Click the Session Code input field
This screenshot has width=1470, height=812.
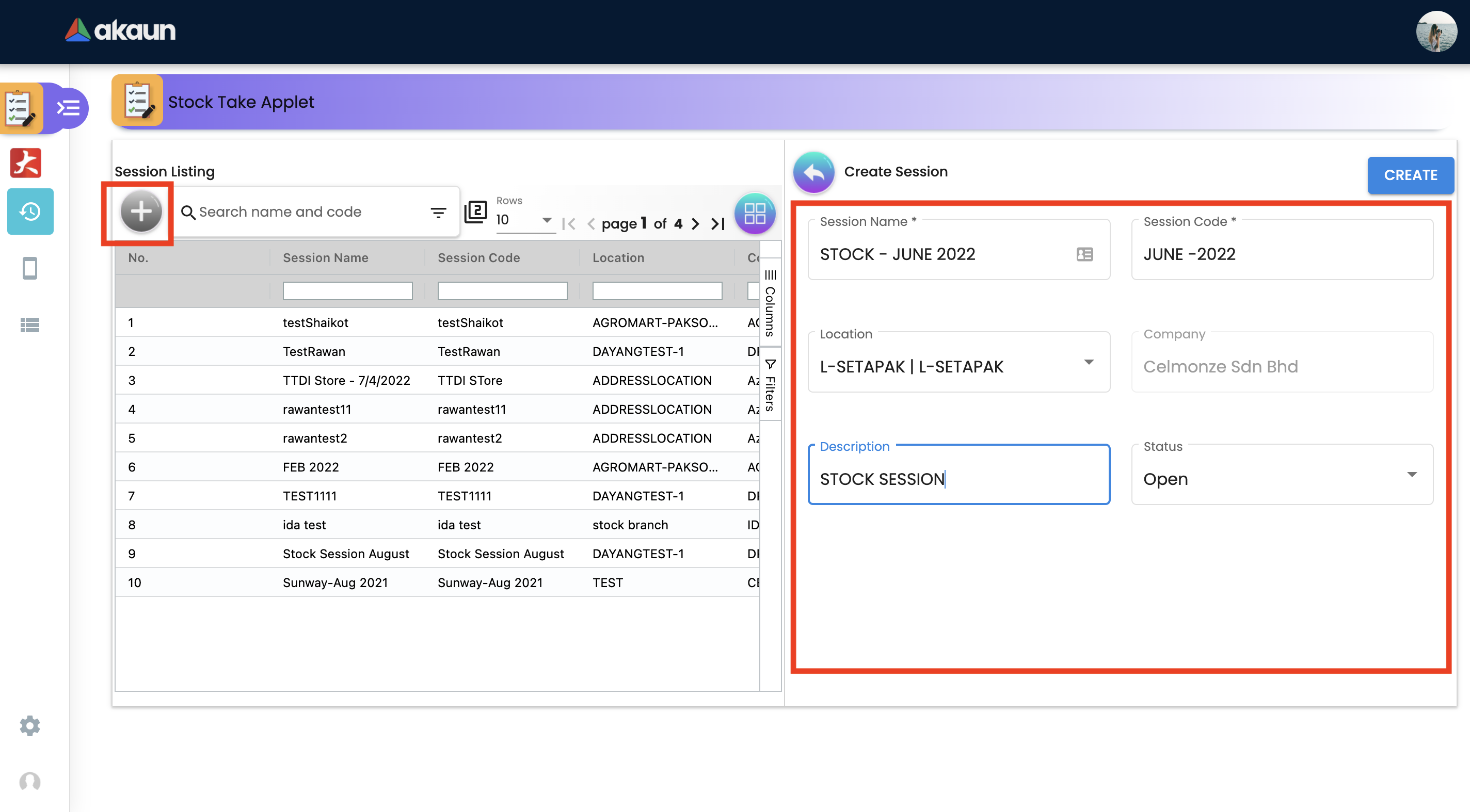[x=1281, y=254]
